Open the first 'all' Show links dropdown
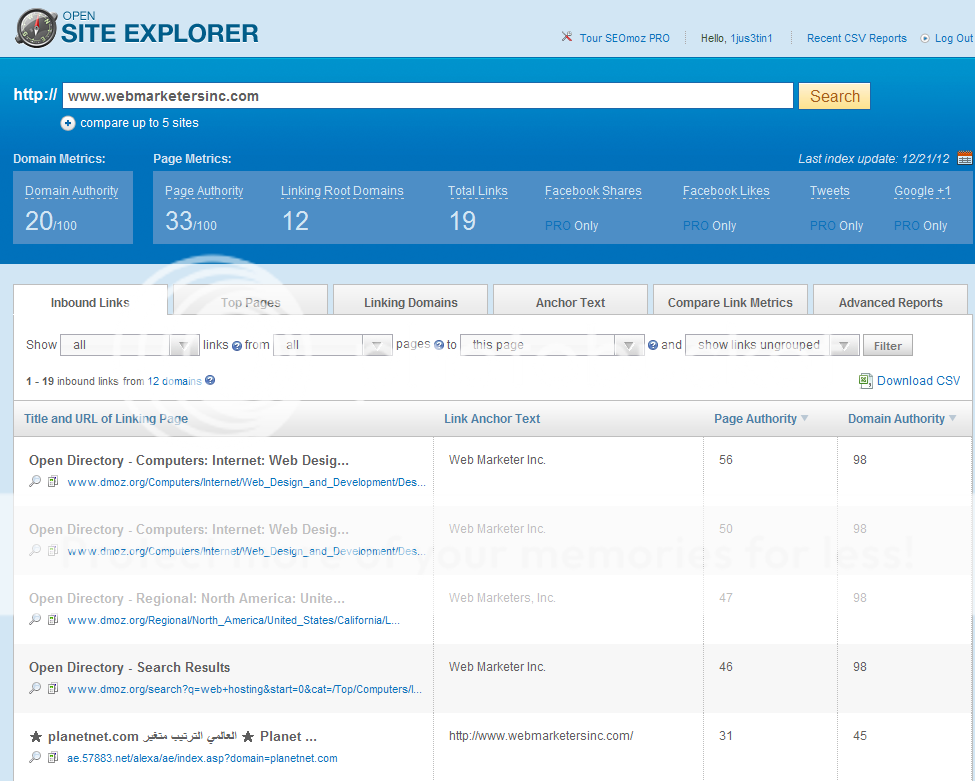 (130, 345)
